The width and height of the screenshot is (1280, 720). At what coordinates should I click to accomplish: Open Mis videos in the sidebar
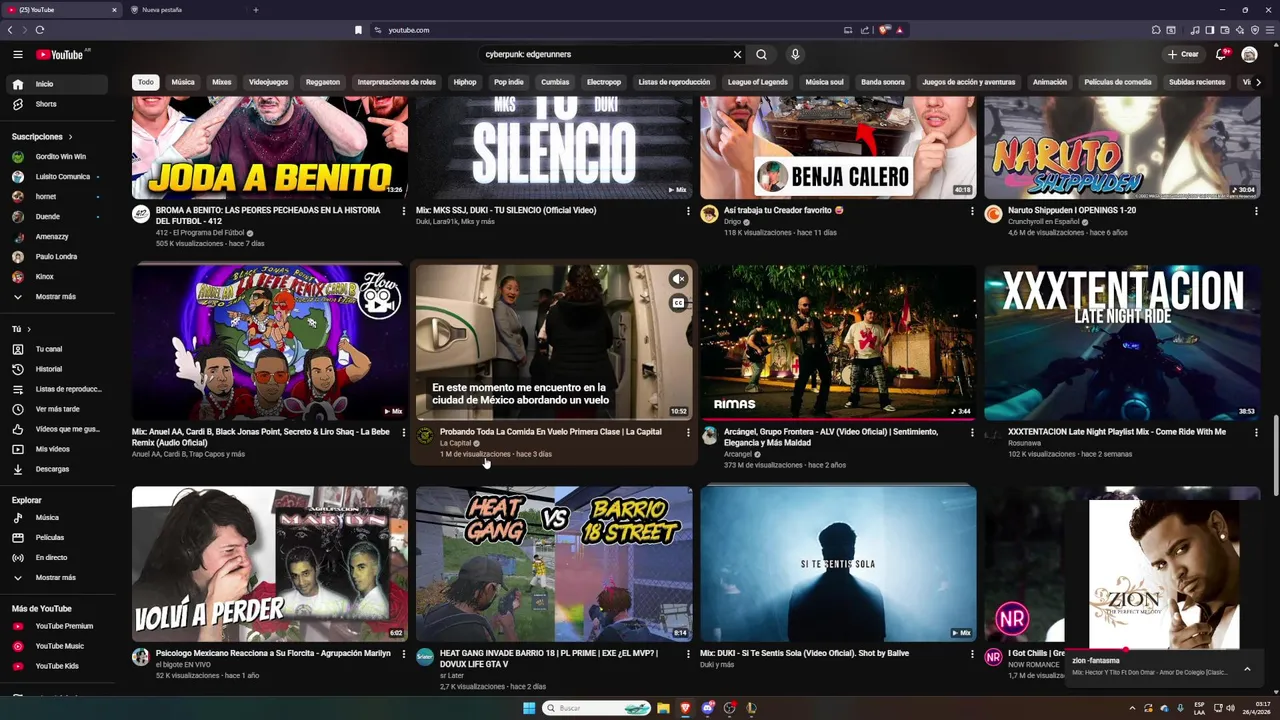coord(56,449)
